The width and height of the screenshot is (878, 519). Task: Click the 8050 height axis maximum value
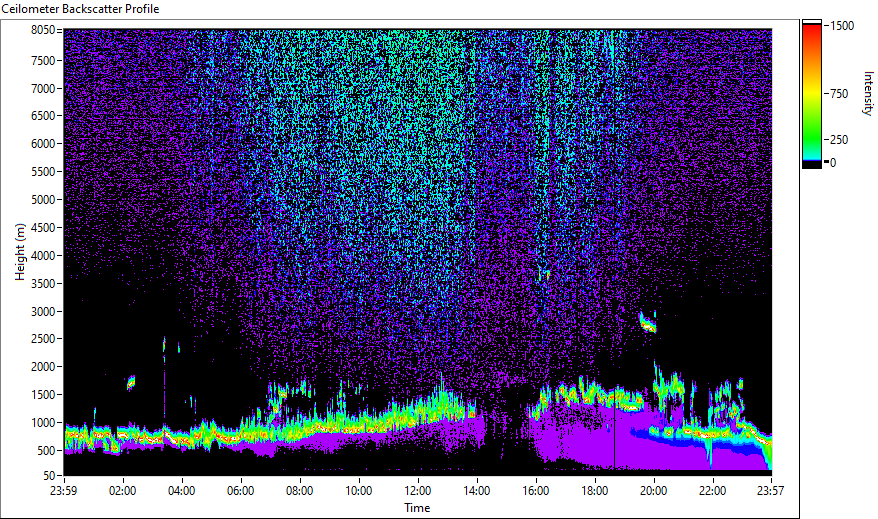[43, 30]
